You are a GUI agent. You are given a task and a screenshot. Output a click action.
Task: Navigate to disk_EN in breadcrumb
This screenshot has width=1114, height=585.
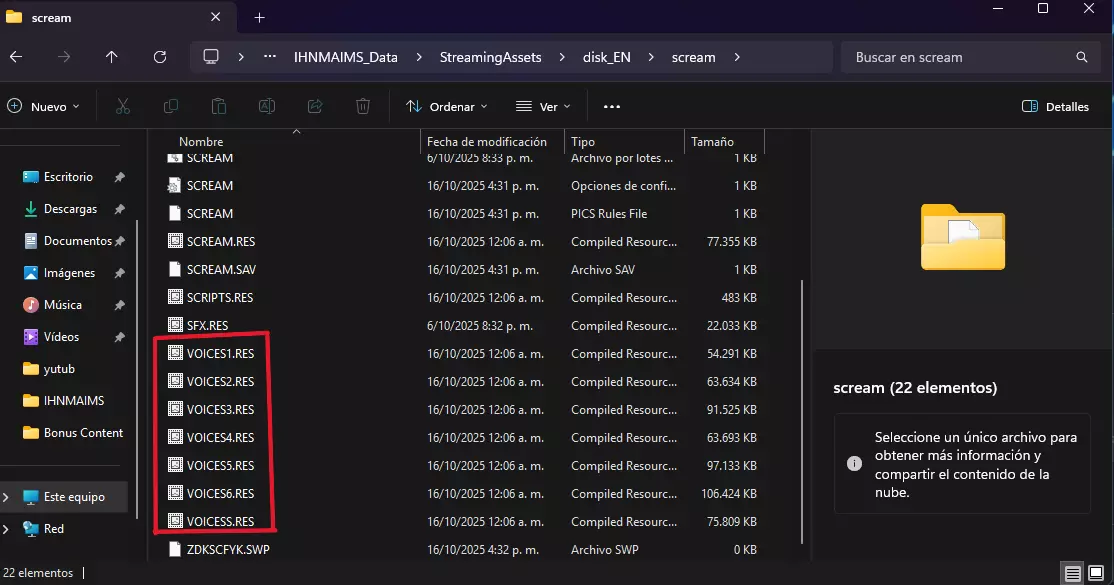point(607,57)
